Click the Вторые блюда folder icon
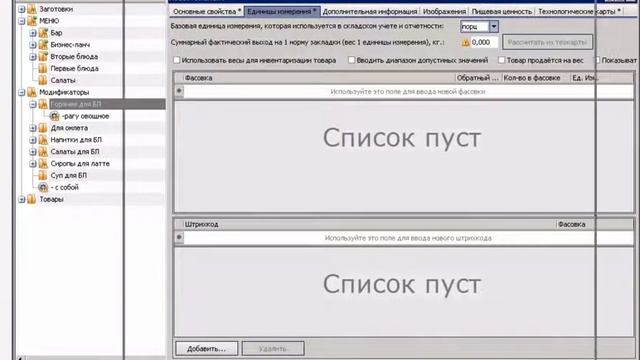 [43, 56]
